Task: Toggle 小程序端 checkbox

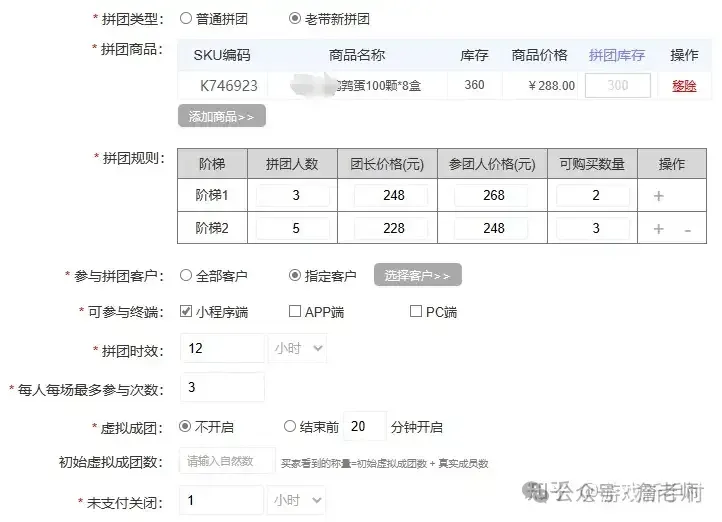Action: pos(186,312)
